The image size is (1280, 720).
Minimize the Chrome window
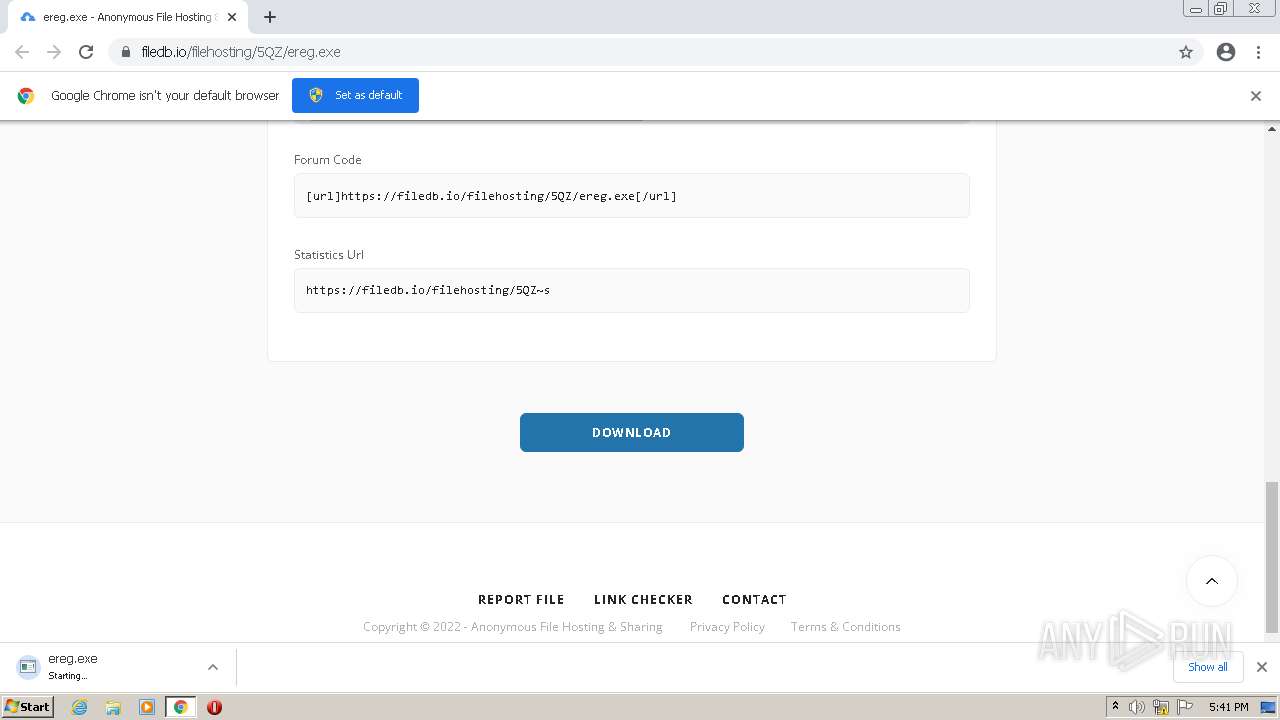coord(1196,8)
